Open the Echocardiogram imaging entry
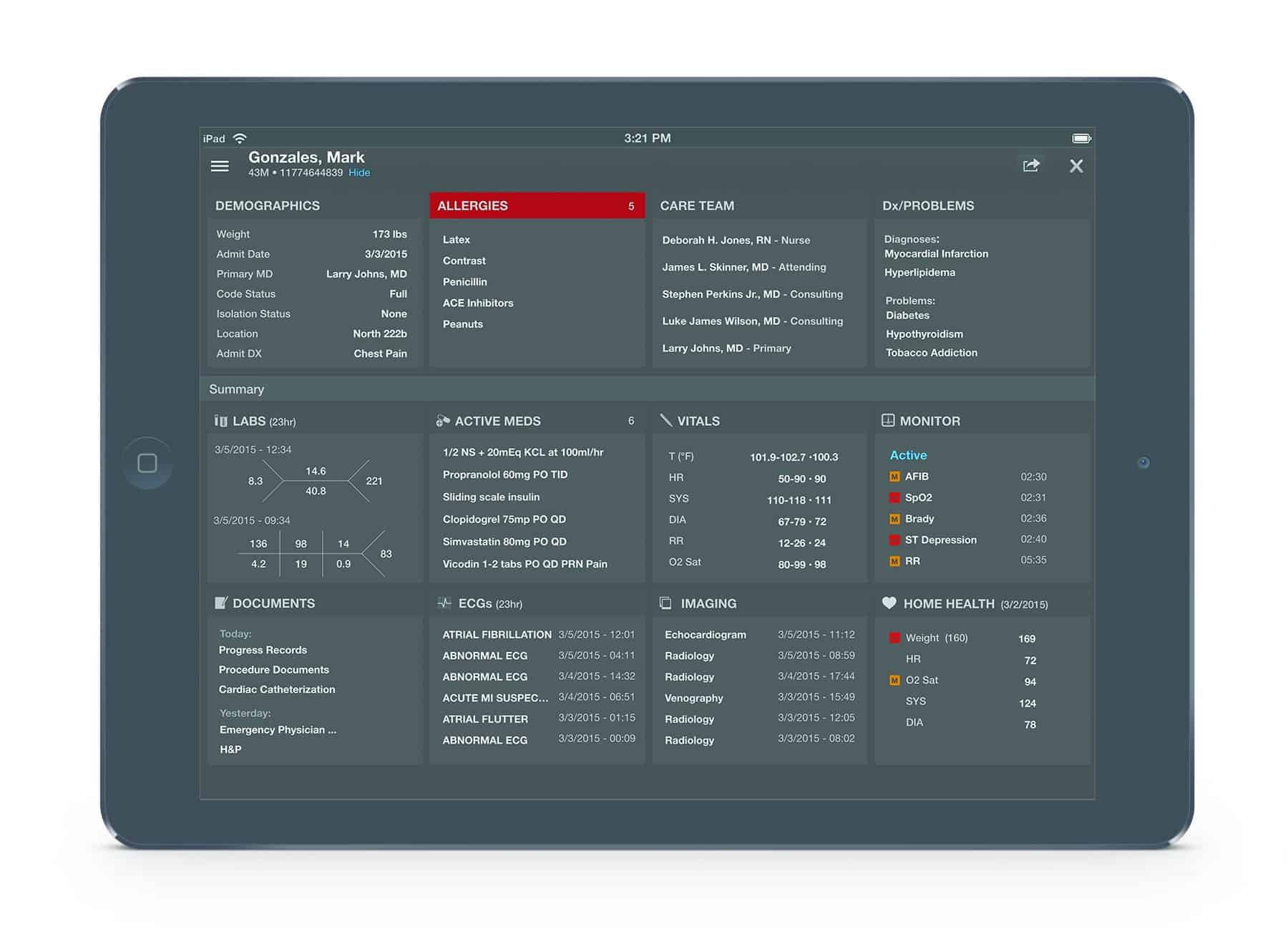Image resolution: width=1288 pixels, height=949 pixels. (x=705, y=635)
